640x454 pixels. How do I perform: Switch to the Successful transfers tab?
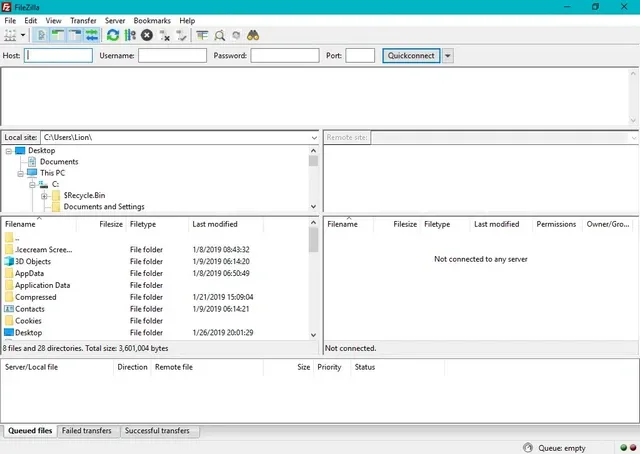coord(157,431)
